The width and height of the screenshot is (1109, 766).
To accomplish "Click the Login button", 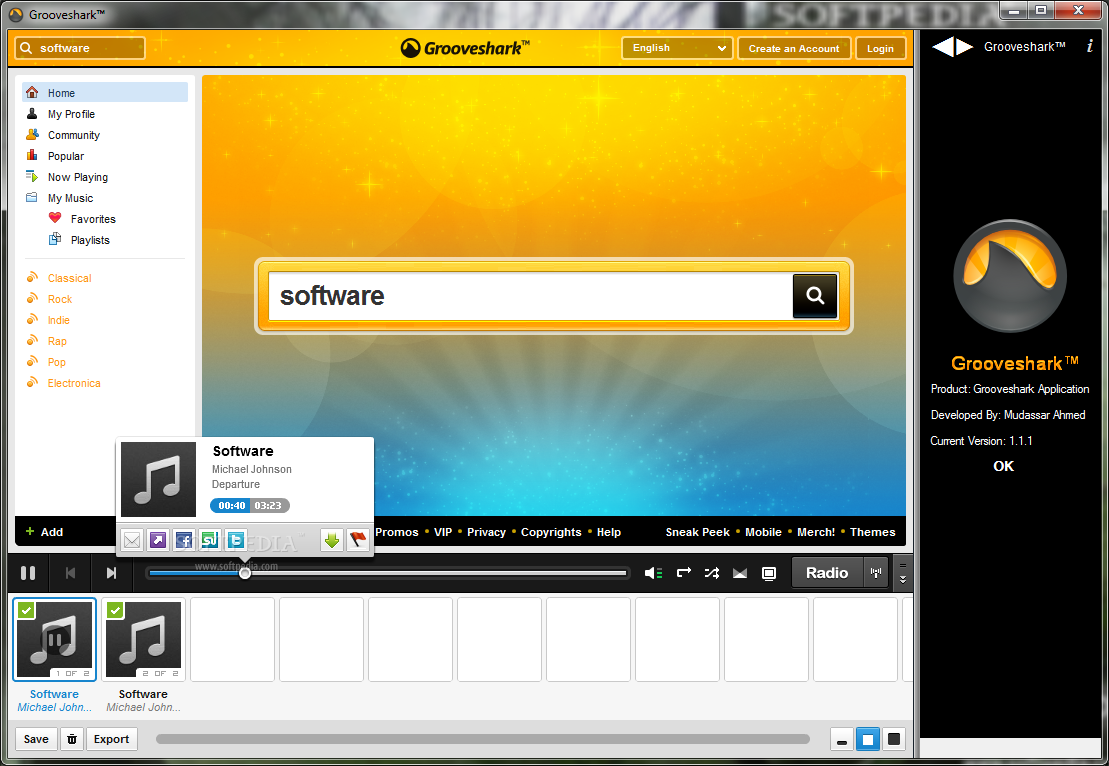I will pyautogui.click(x=880, y=48).
